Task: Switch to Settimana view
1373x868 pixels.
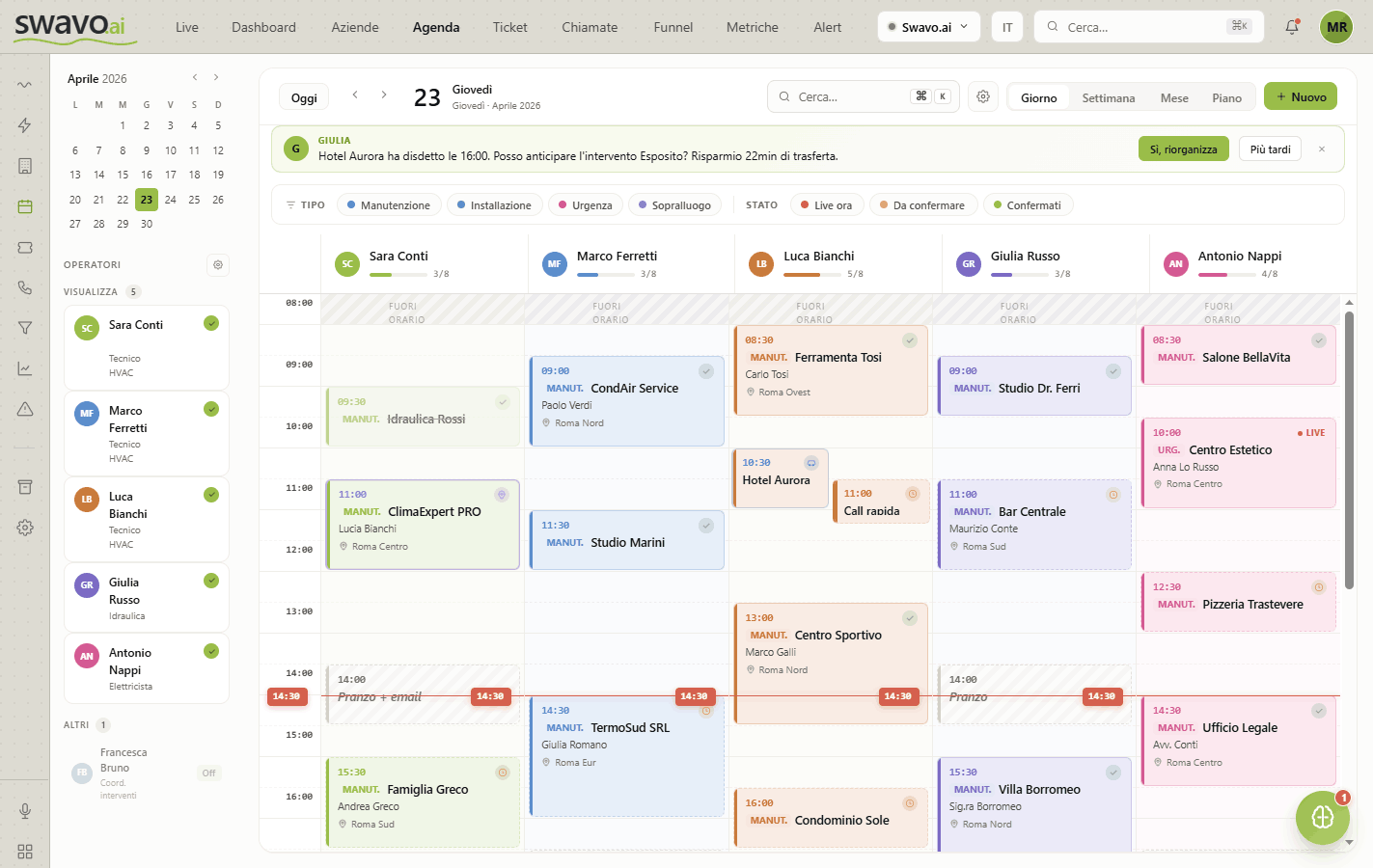Action: tap(1109, 97)
